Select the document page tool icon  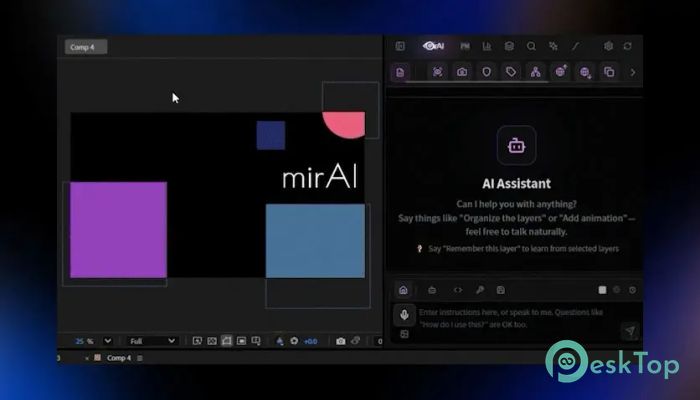click(x=400, y=72)
